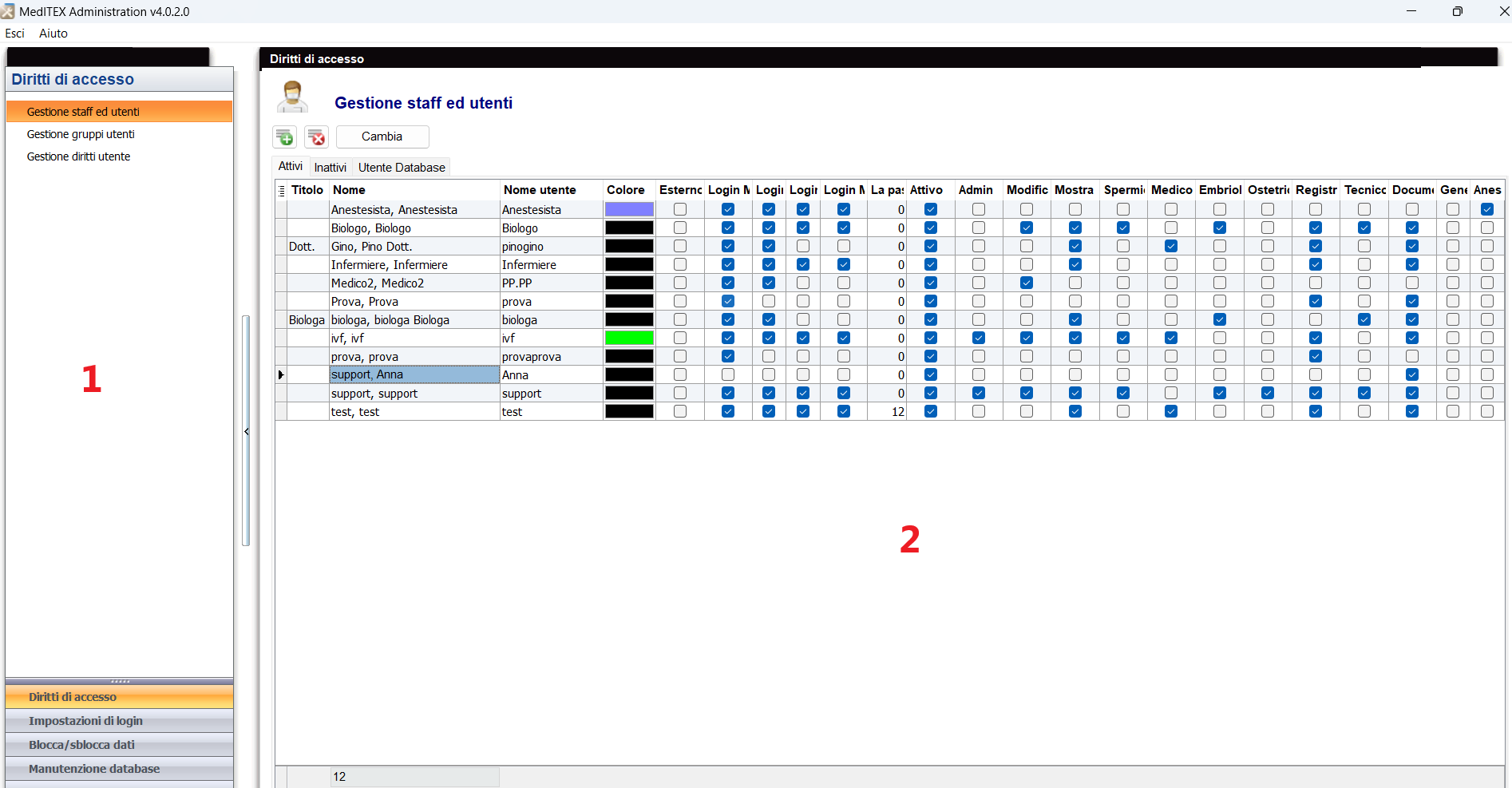The image size is (1512, 788).
Task: Select the 'Infermiere, Infermiere' name cell
Action: (x=414, y=264)
